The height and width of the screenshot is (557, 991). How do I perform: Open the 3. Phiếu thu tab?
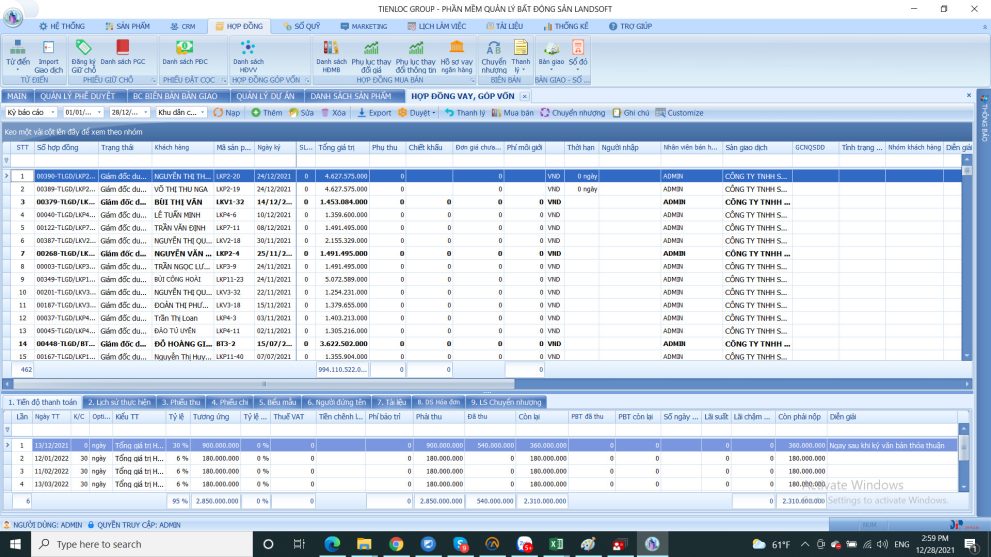point(180,402)
